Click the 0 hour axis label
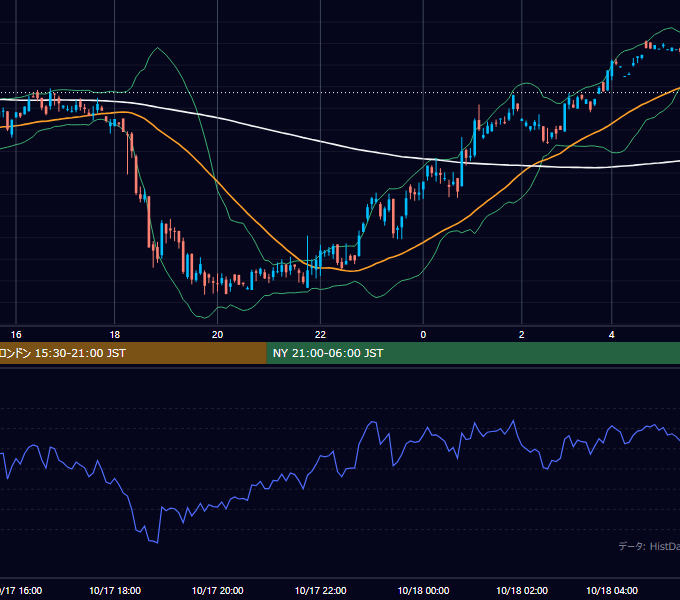680x600 pixels. (x=423, y=335)
